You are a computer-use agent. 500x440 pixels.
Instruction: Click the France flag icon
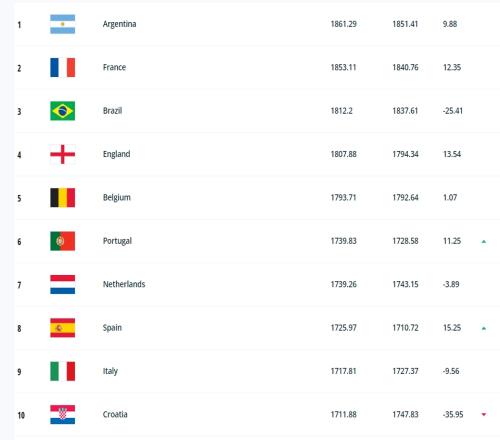[x=63, y=67]
